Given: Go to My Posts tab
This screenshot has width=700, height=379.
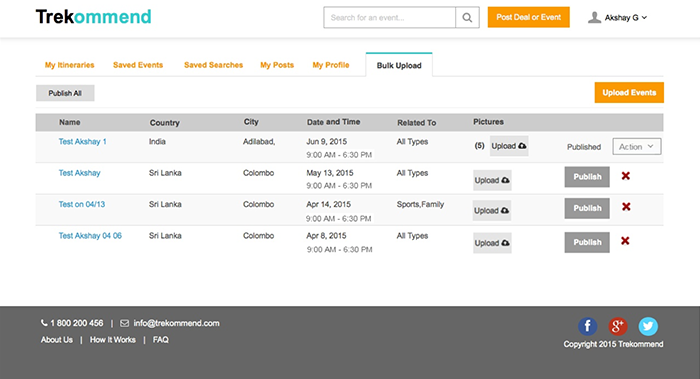Looking at the screenshot, I should (277, 65).
